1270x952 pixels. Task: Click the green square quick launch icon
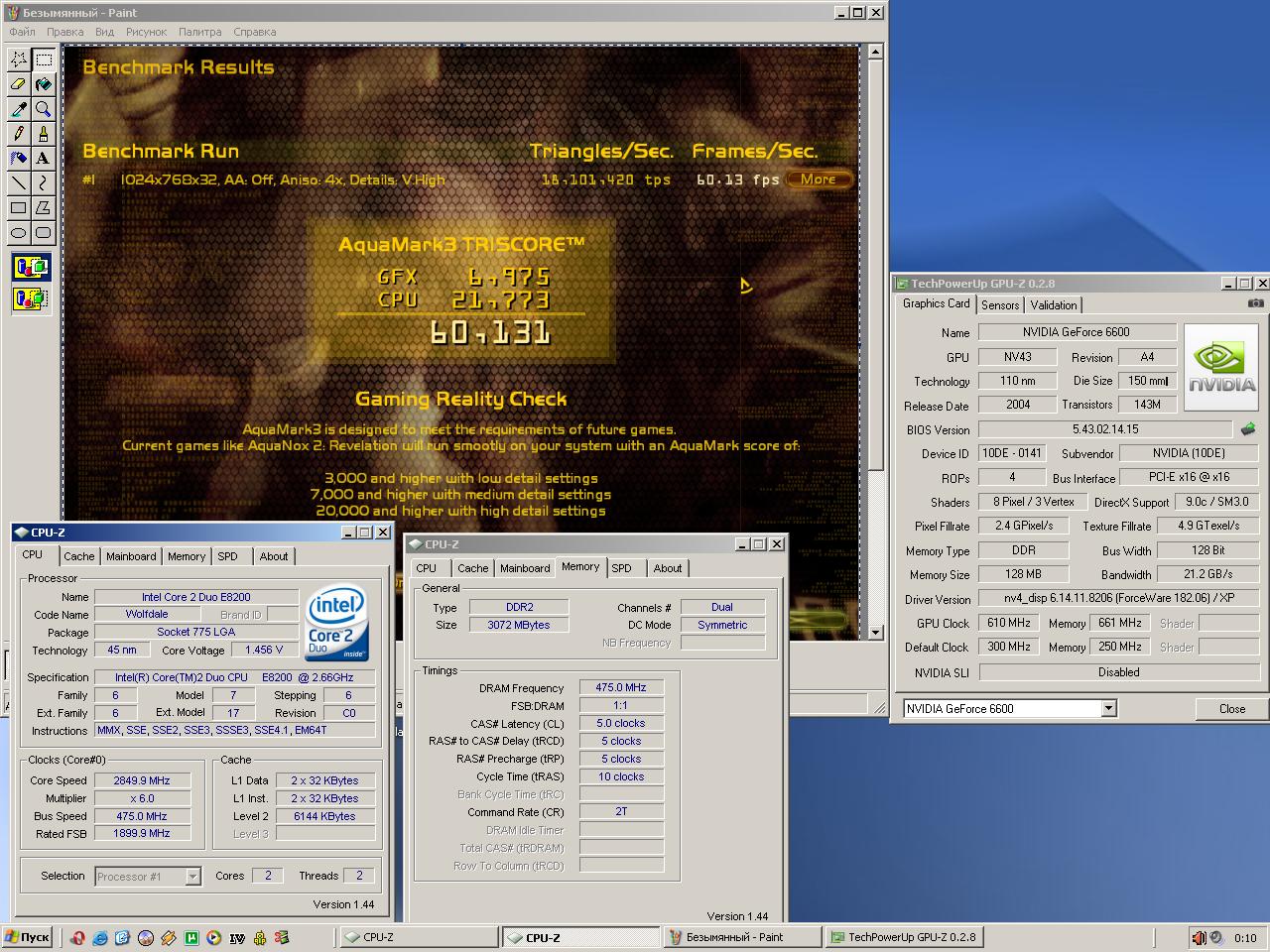click(x=191, y=937)
